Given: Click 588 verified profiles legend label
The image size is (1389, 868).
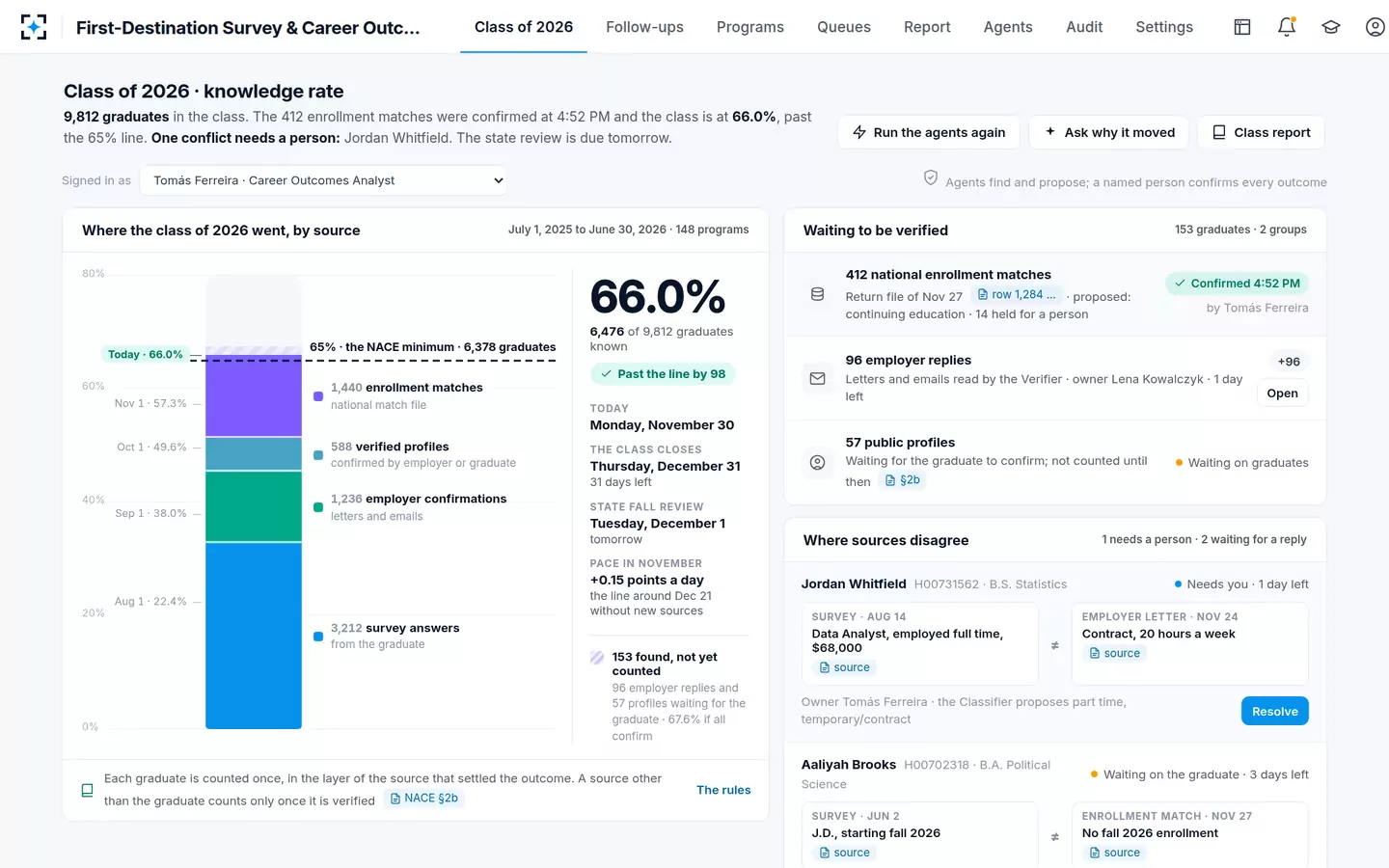Looking at the screenshot, I should (x=390, y=447).
